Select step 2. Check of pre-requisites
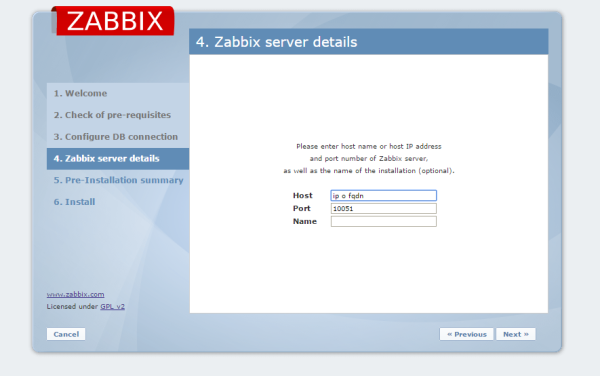Screen dimensions: 600x376 coord(112,115)
